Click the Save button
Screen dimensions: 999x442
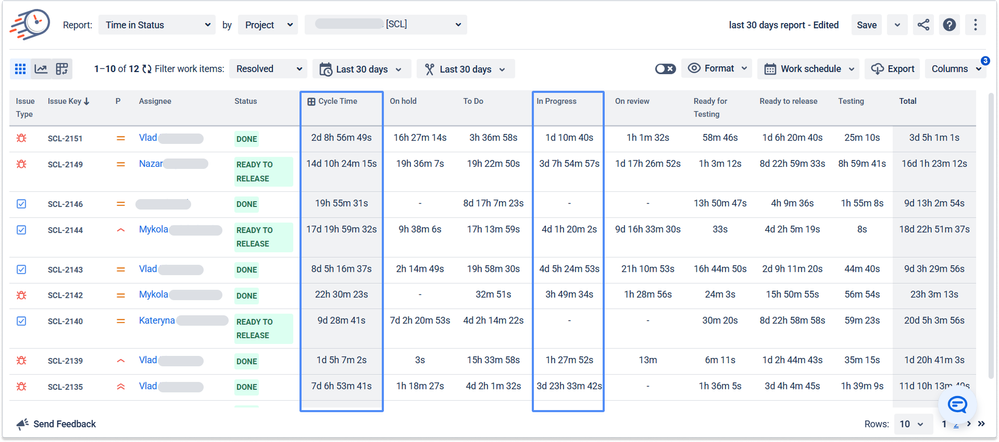coord(866,25)
